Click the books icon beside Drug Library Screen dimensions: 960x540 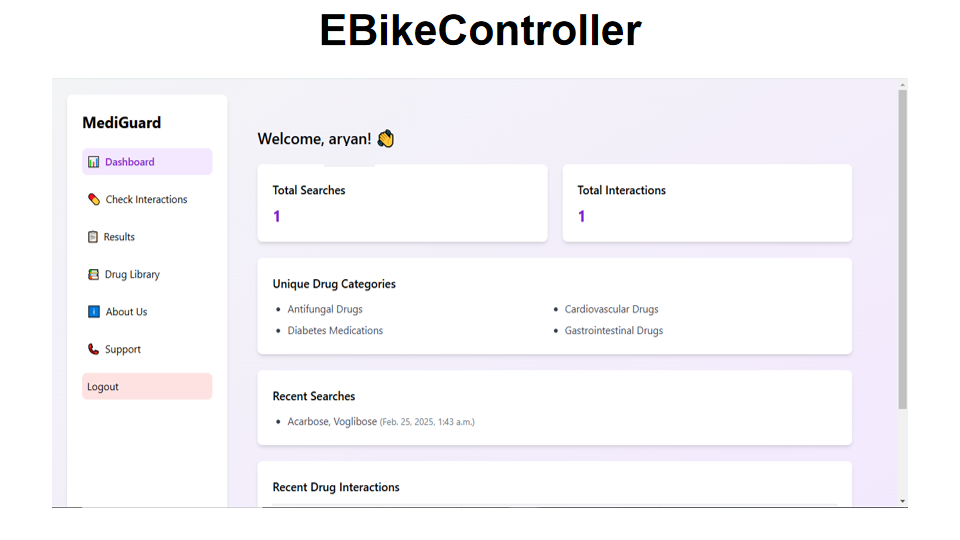point(93,274)
